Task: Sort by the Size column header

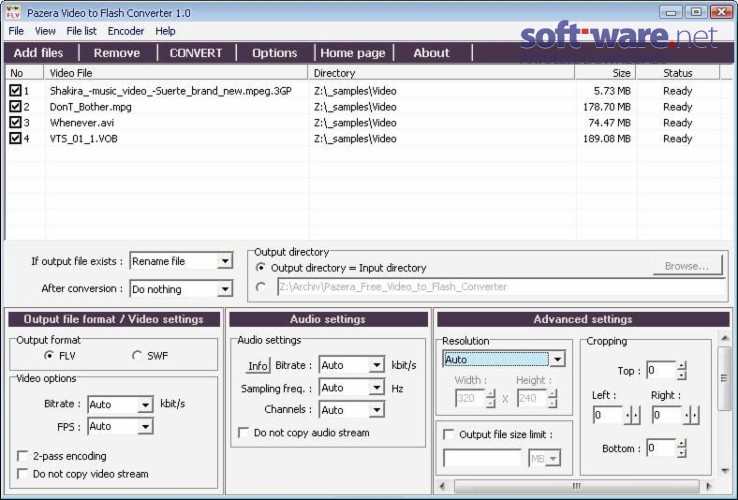Action: (x=605, y=73)
